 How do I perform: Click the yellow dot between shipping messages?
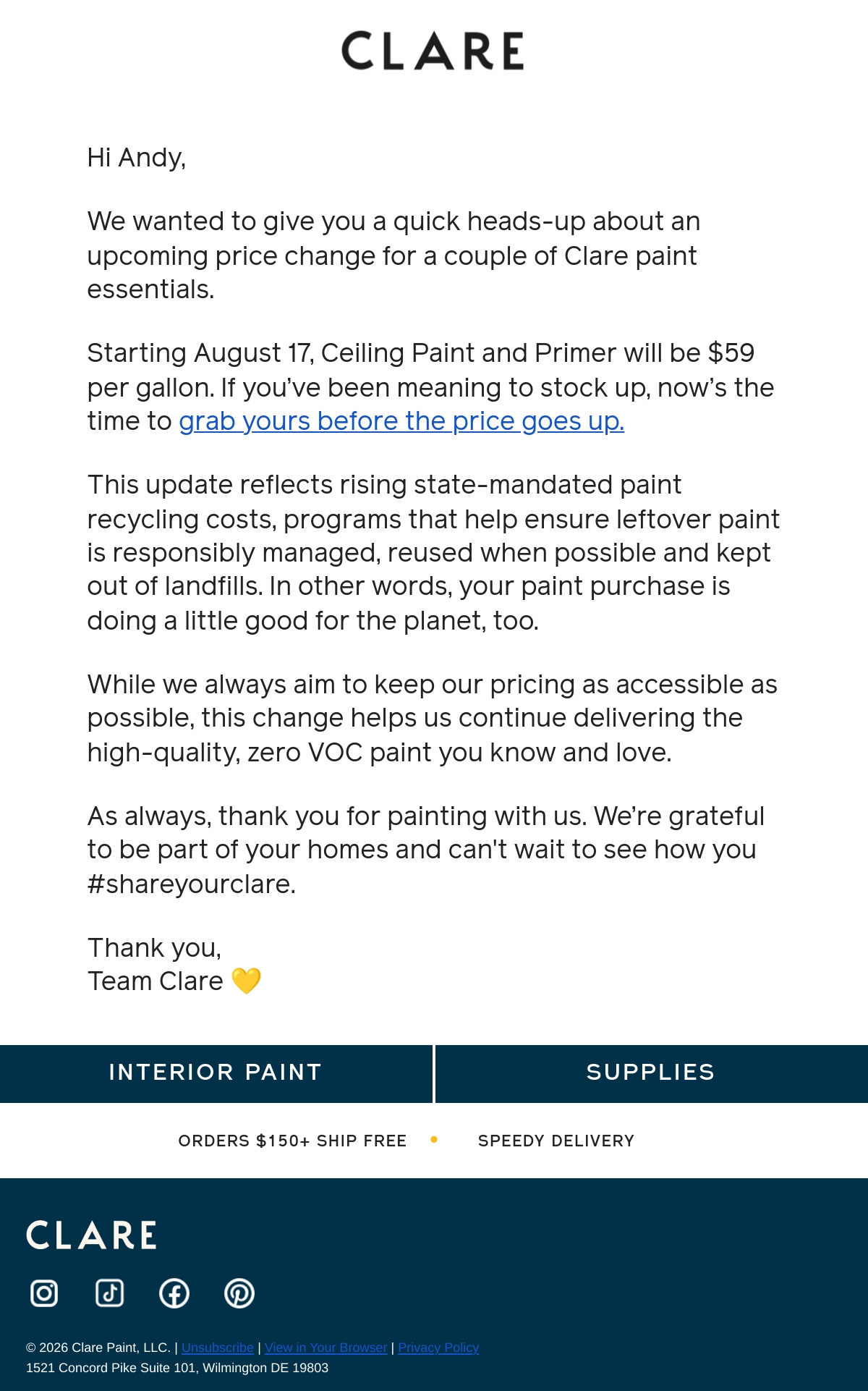coord(434,1139)
